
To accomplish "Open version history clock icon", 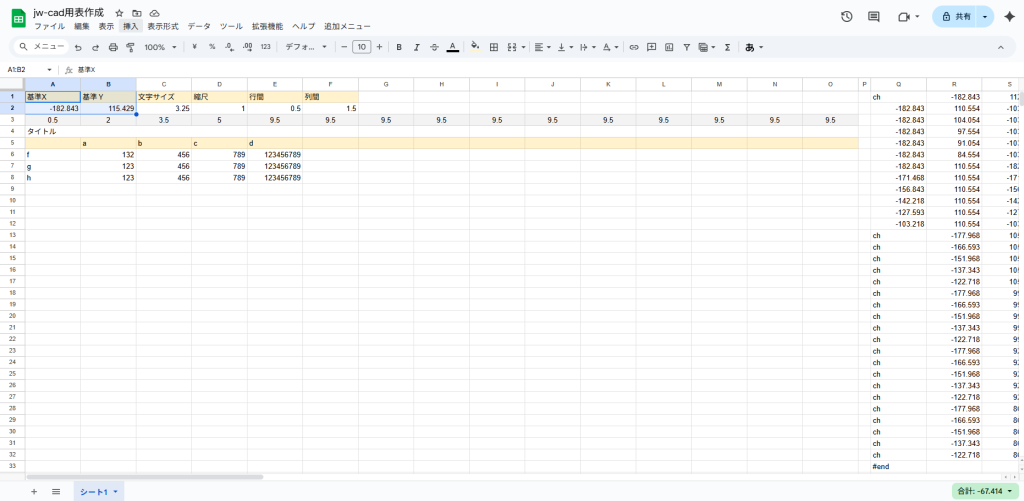I will pyautogui.click(x=846, y=17).
